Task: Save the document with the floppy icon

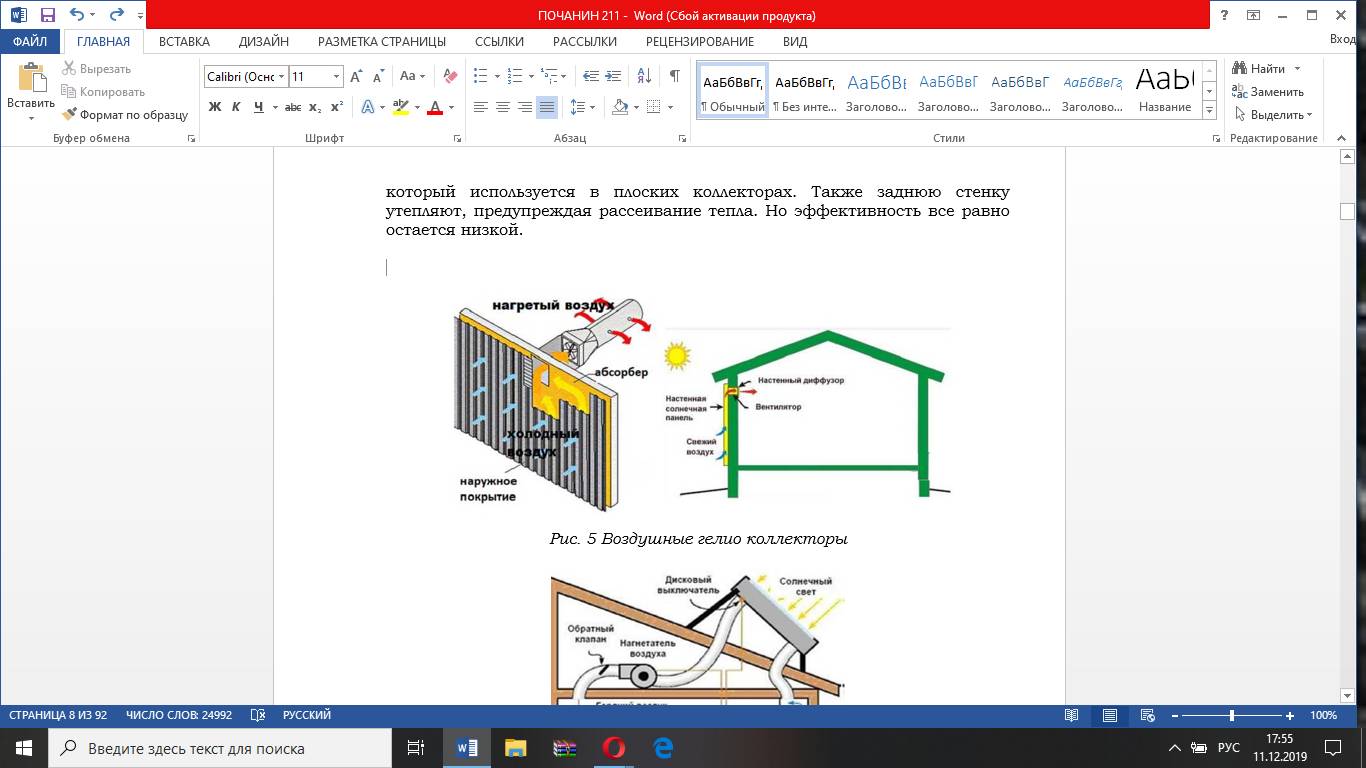Action: 47,15
